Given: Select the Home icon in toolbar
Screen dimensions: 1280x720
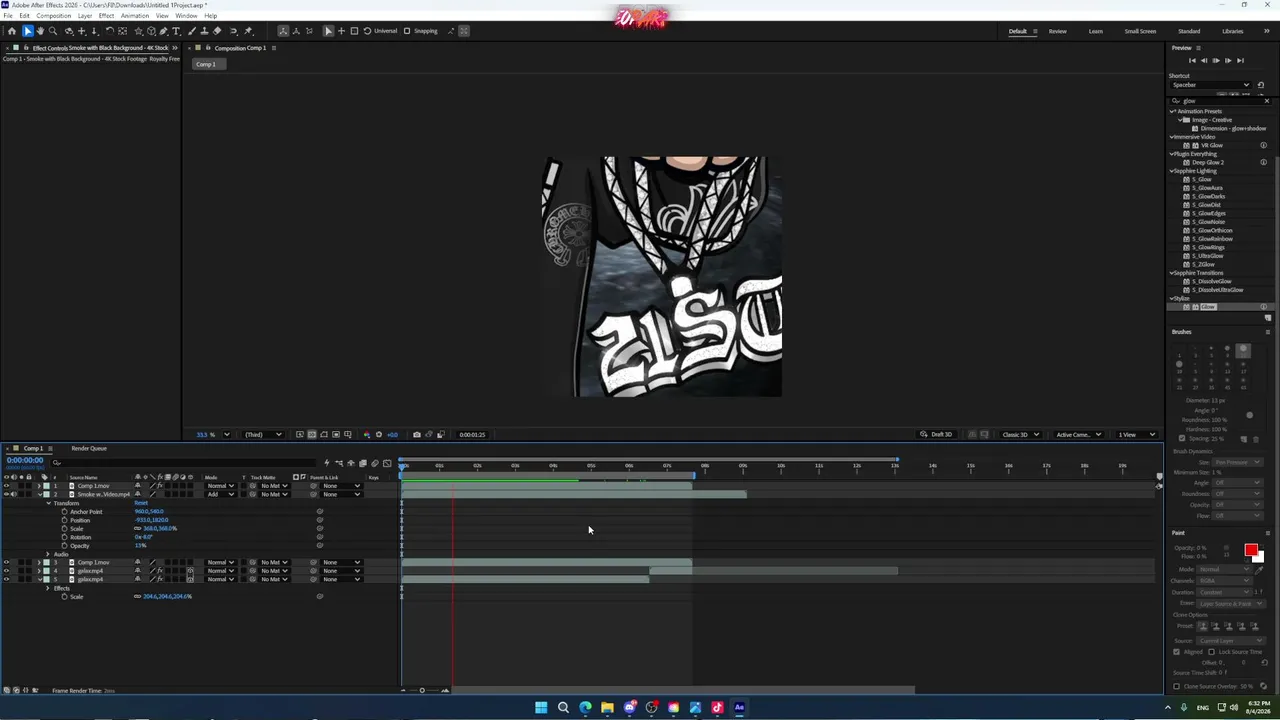Looking at the screenshot, I should tap(12, 31).
